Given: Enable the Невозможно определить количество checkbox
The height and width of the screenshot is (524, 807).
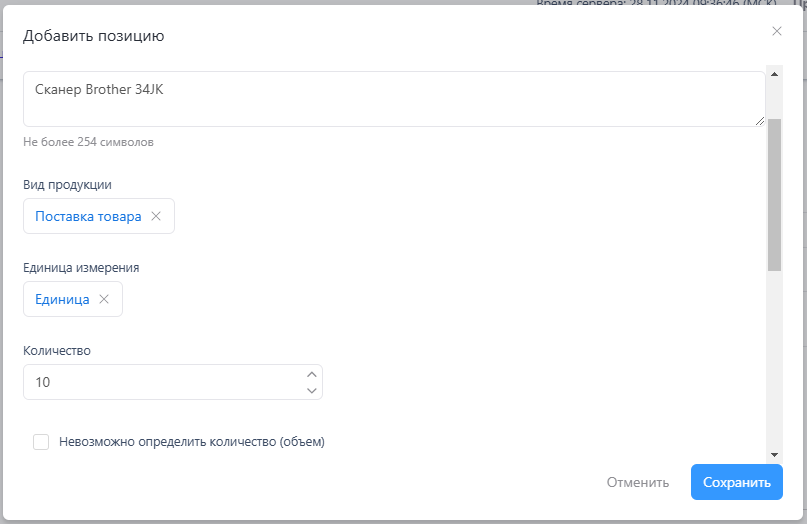Looking at the screenshot, I should (x=41, y=442).
